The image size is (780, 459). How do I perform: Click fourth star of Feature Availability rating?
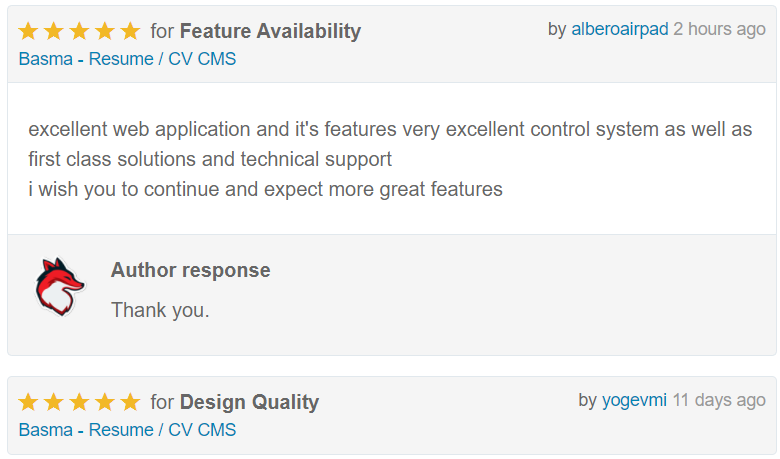(x=105, y=31)
